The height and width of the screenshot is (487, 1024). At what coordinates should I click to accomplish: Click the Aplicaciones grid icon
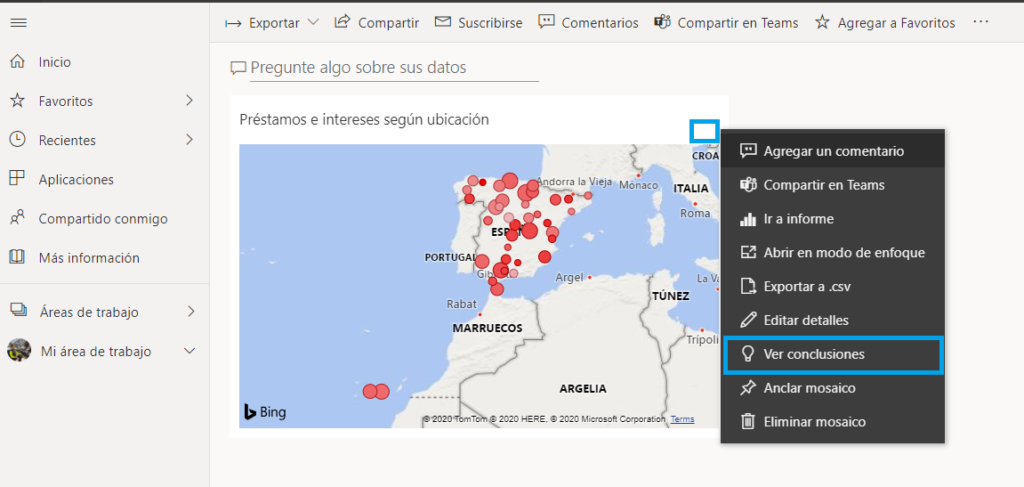[18, 179]
